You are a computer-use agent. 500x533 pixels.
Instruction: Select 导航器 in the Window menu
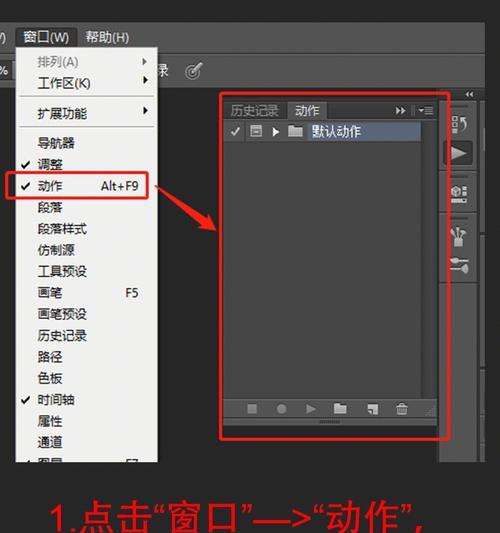87,143
